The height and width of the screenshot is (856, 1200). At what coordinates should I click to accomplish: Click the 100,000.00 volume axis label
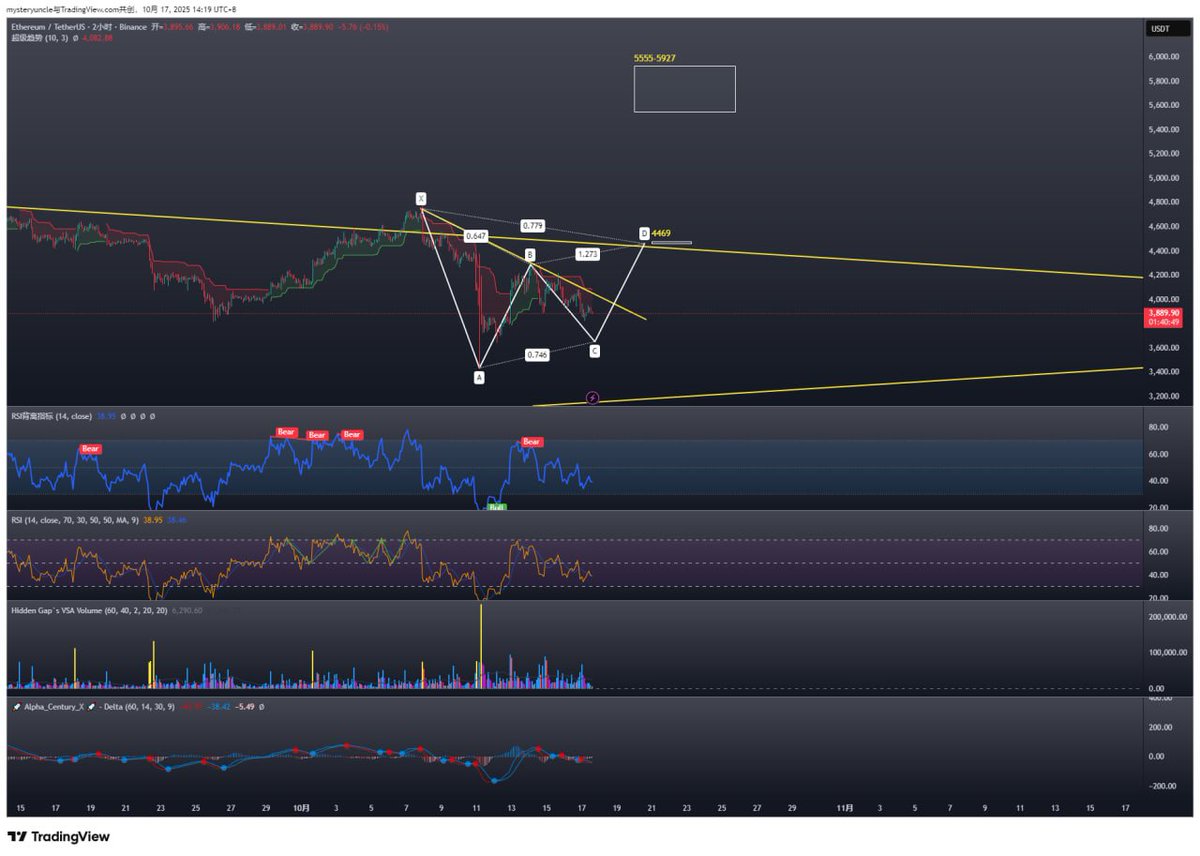(1167, 653)
